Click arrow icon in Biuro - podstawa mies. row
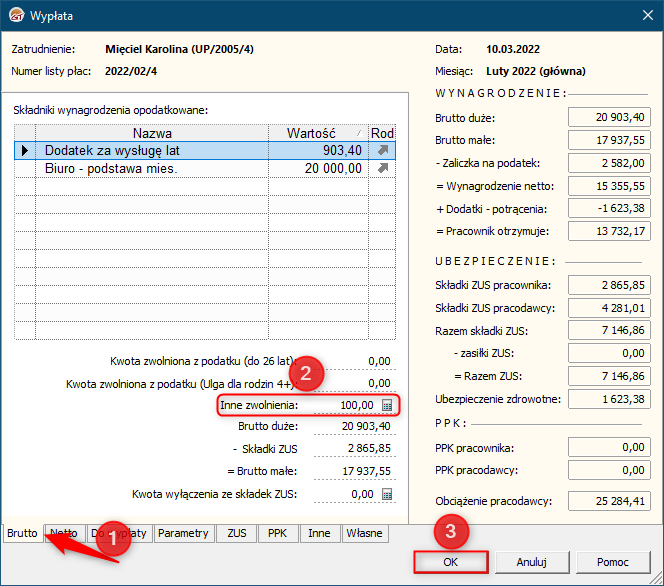Screen dimensions: 664x586 [x=382, y=168]
